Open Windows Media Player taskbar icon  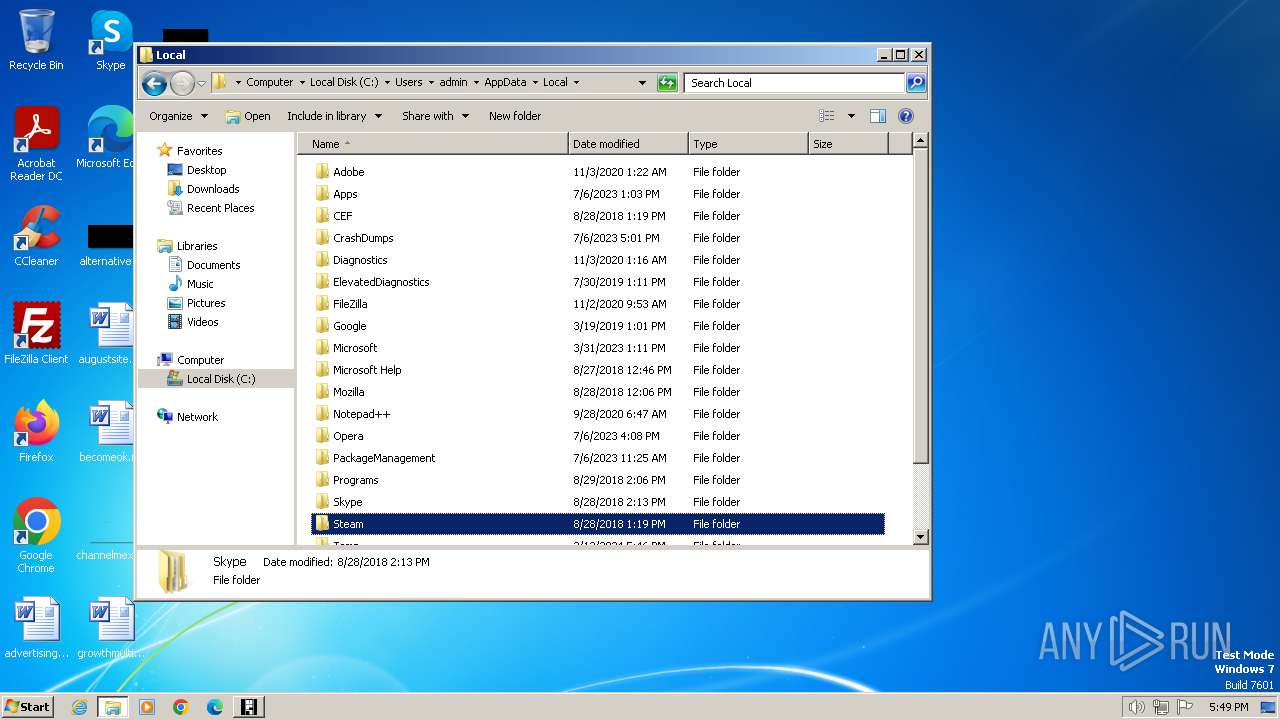[147, 707]
